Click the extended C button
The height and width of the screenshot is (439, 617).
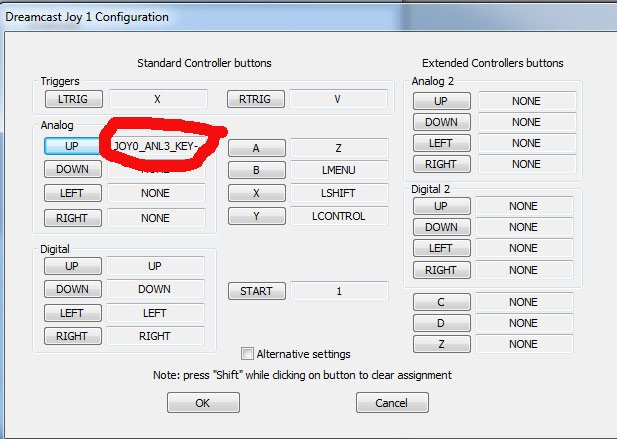tap(442, 302)
